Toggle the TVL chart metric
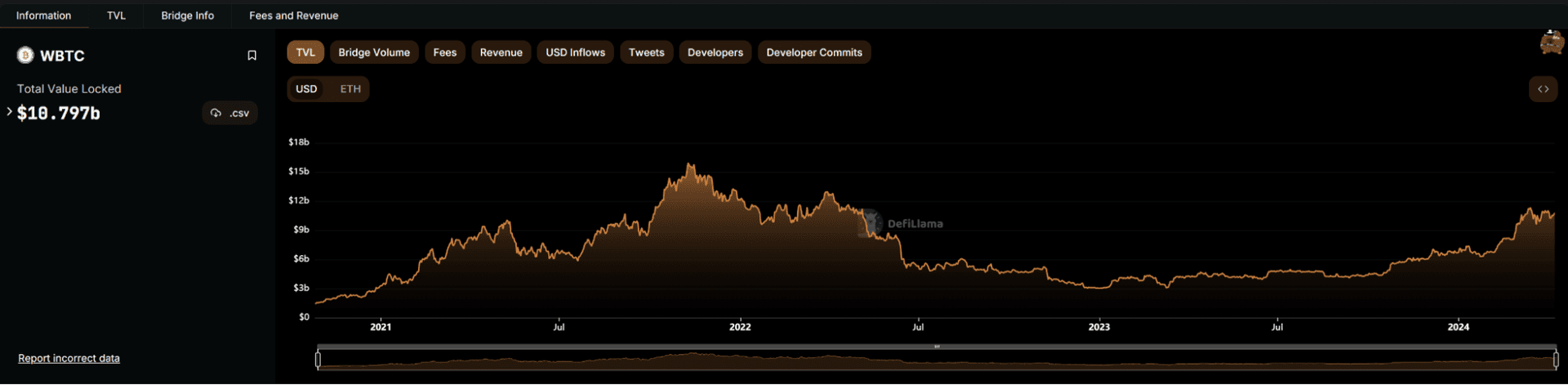 [305, 52]
